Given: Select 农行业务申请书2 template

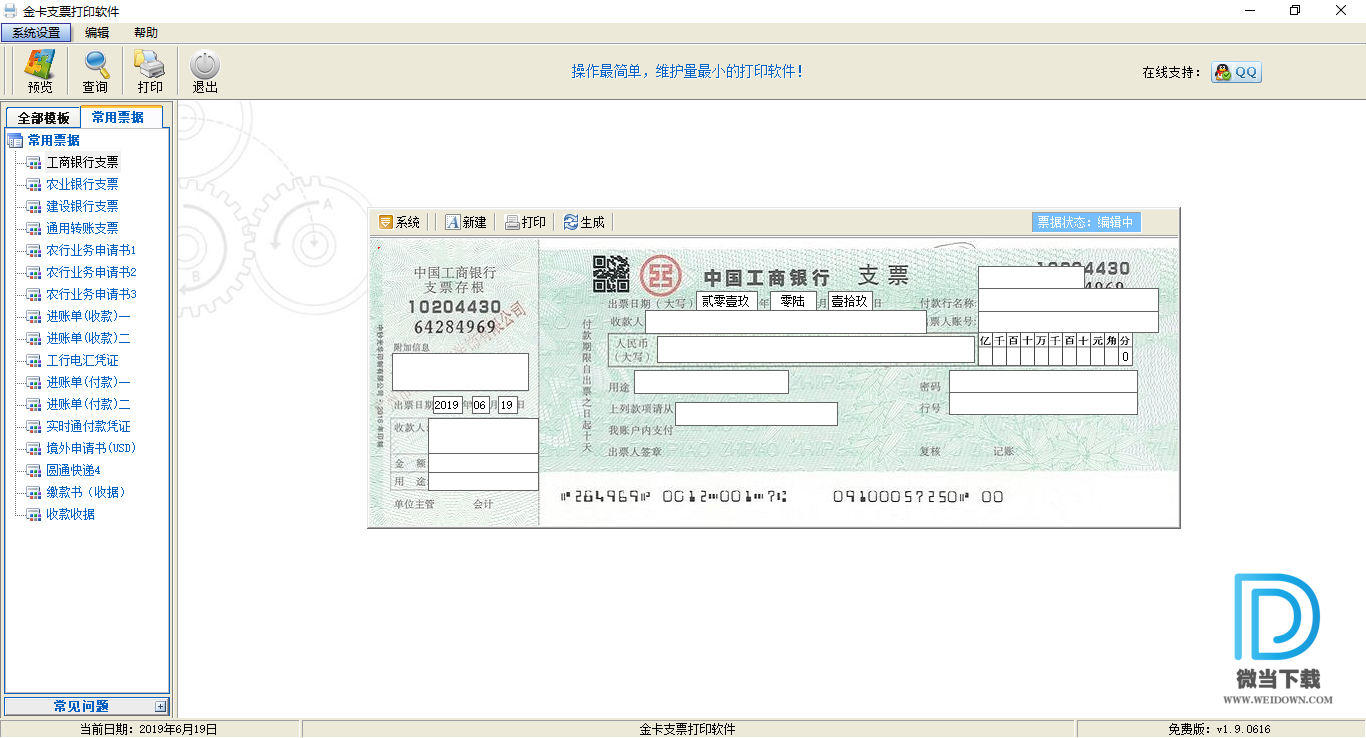Looking at the screenshot, I should [91, 272].
